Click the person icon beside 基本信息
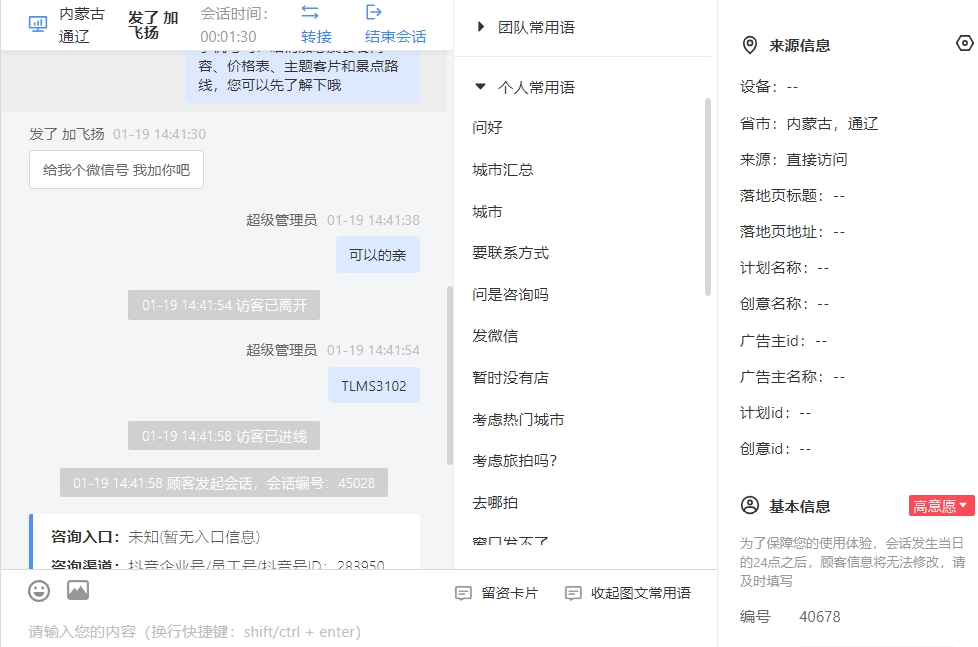Image resolution: width=978 pixels, height=647 pixels. (x=750, y=505)
